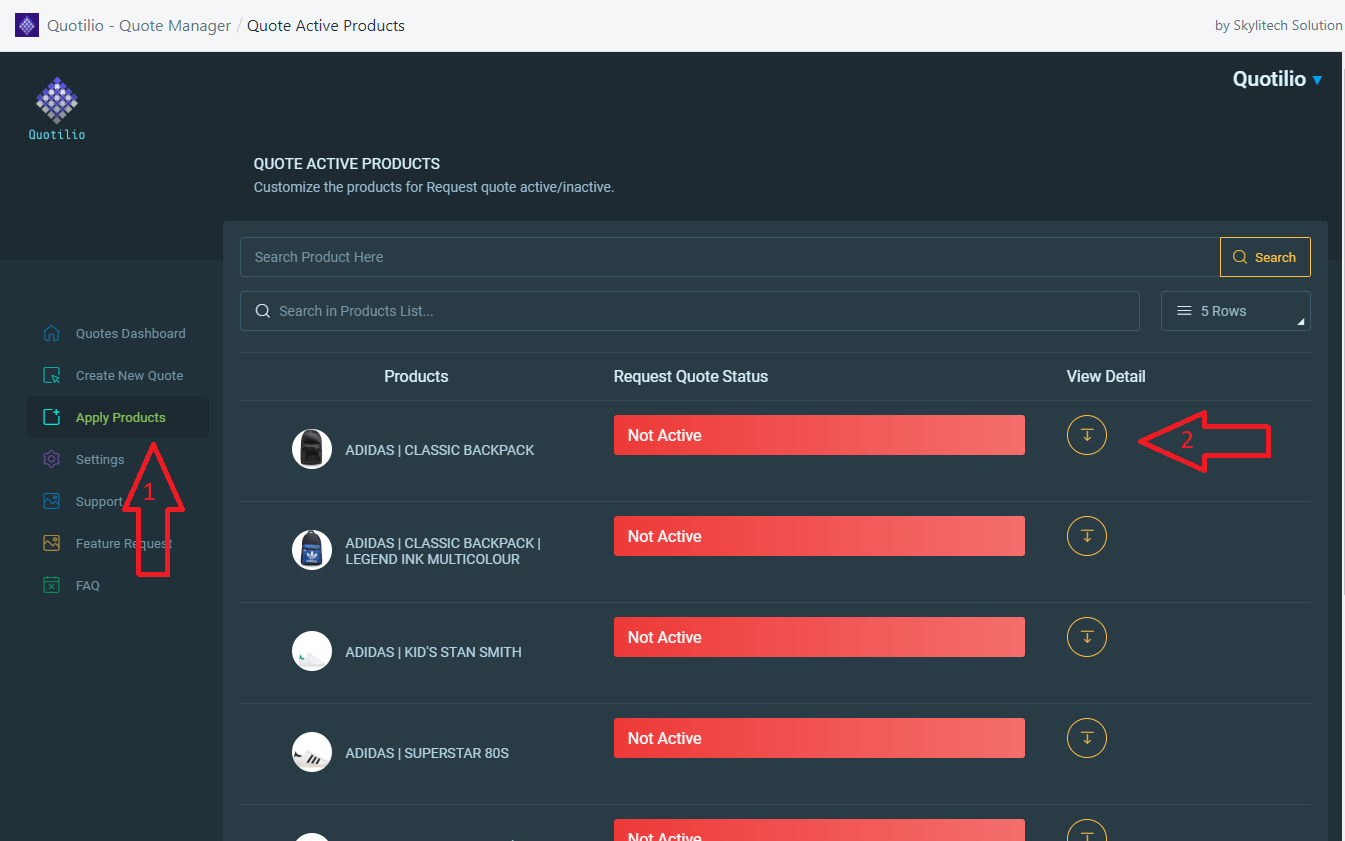Click the Quotilio app icon in breadcrumb
The image size is (1345, 841).
(x=27, y=25)
